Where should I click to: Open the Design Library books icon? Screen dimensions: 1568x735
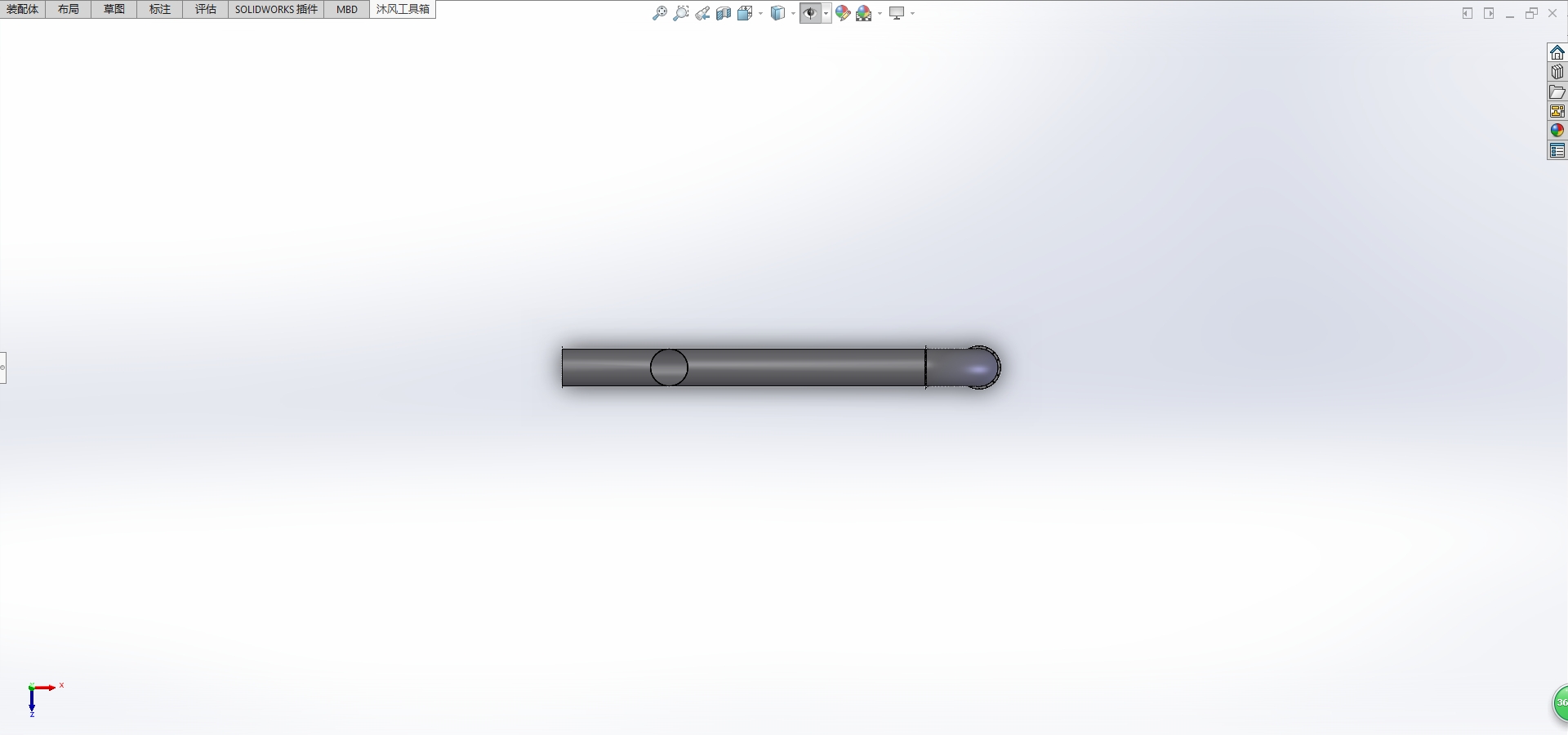1557,72
